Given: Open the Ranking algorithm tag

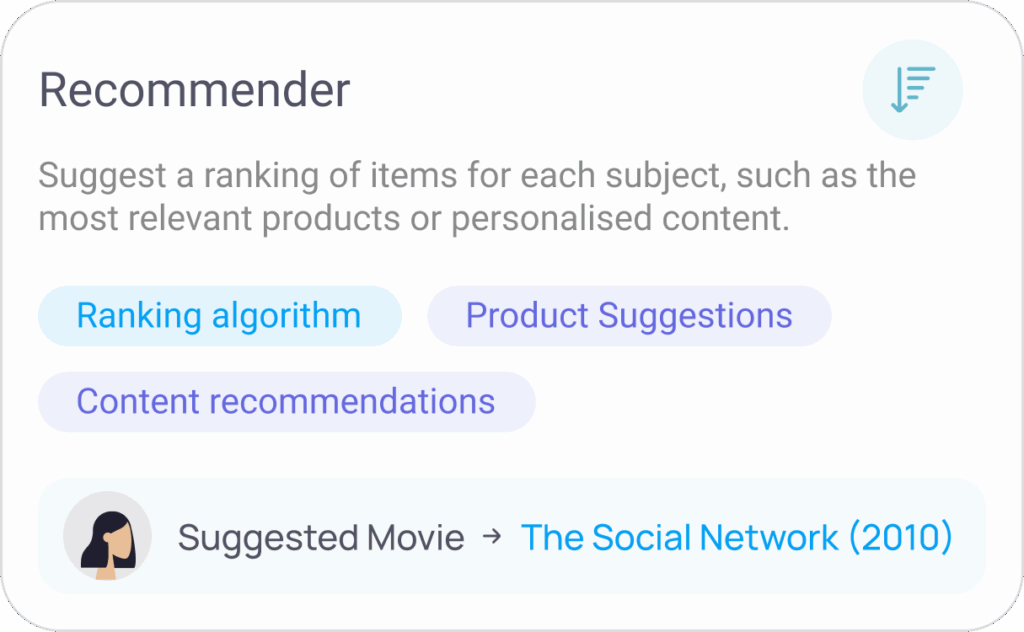Looking at the screenshot, I should click(x=219, y=316).
